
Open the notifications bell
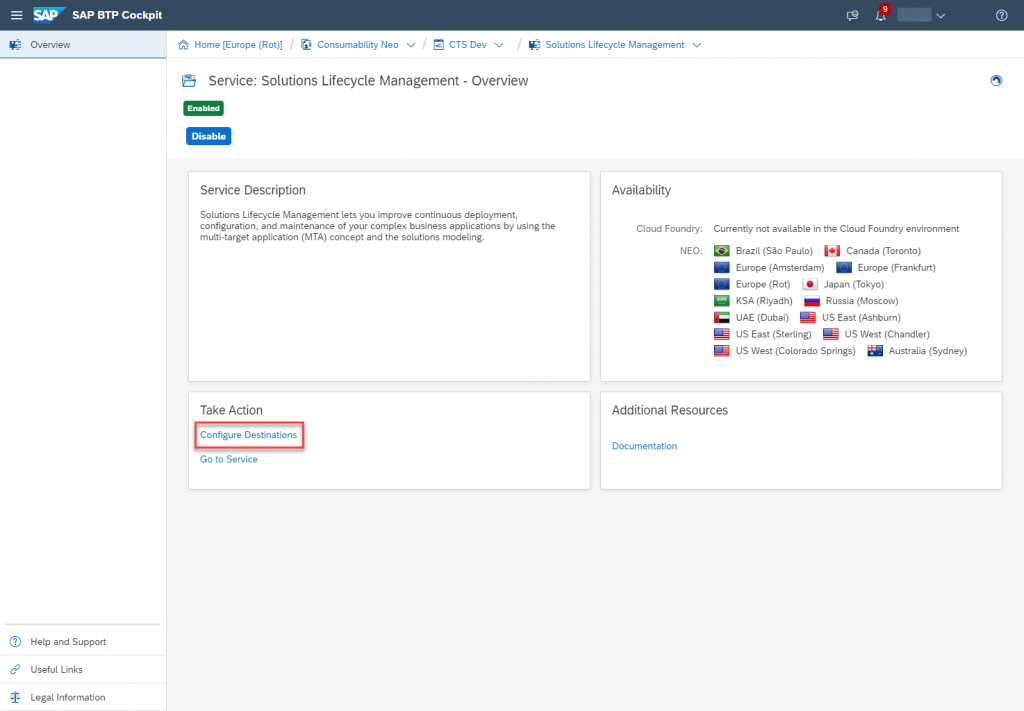[x=881, y=16]
